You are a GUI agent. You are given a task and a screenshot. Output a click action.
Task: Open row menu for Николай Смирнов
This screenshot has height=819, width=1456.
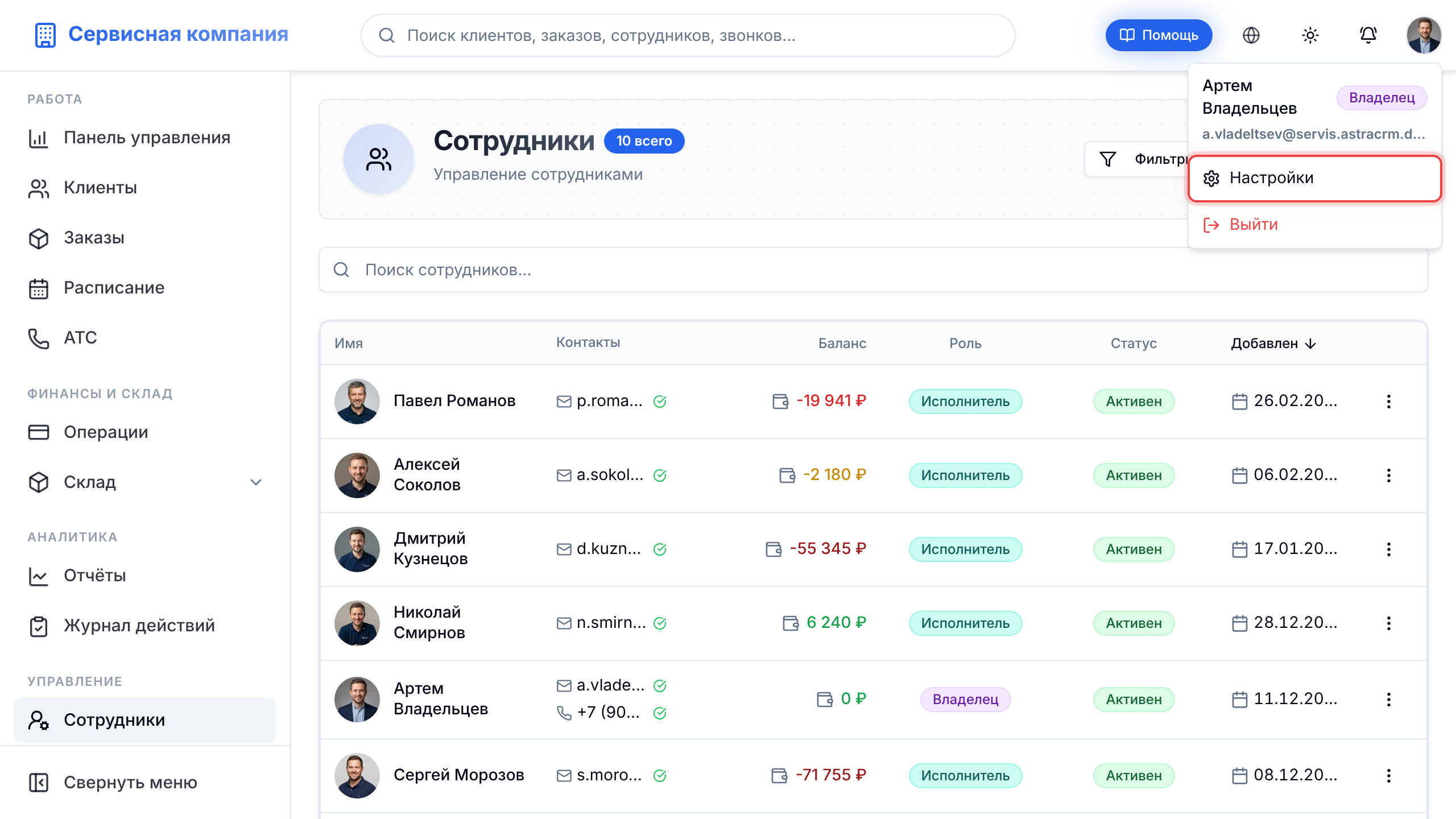[x=1388, y=623]
